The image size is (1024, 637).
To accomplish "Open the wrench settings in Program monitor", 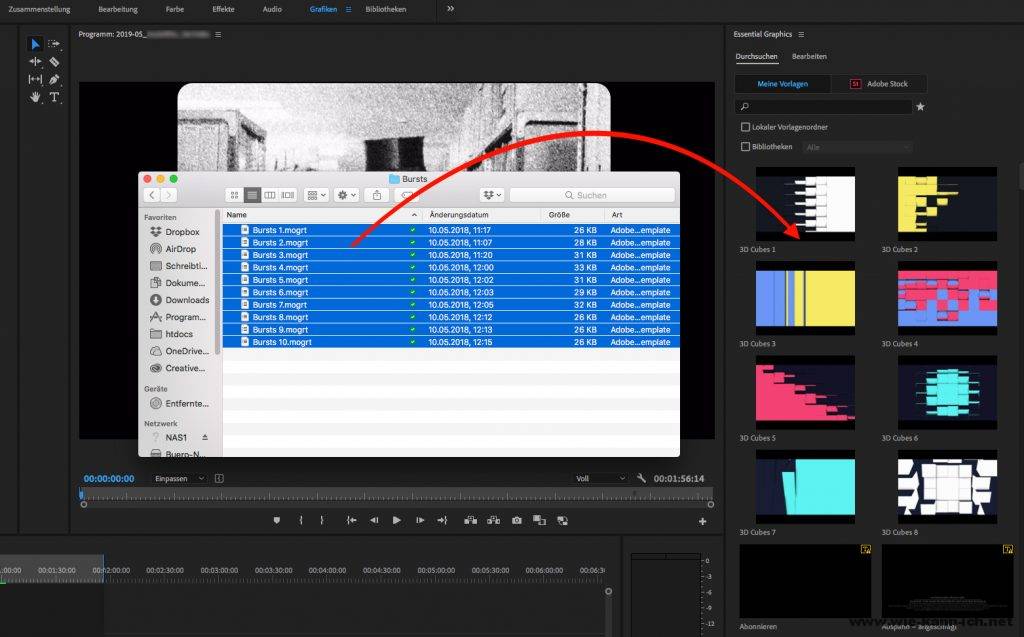I will [641, 479].
